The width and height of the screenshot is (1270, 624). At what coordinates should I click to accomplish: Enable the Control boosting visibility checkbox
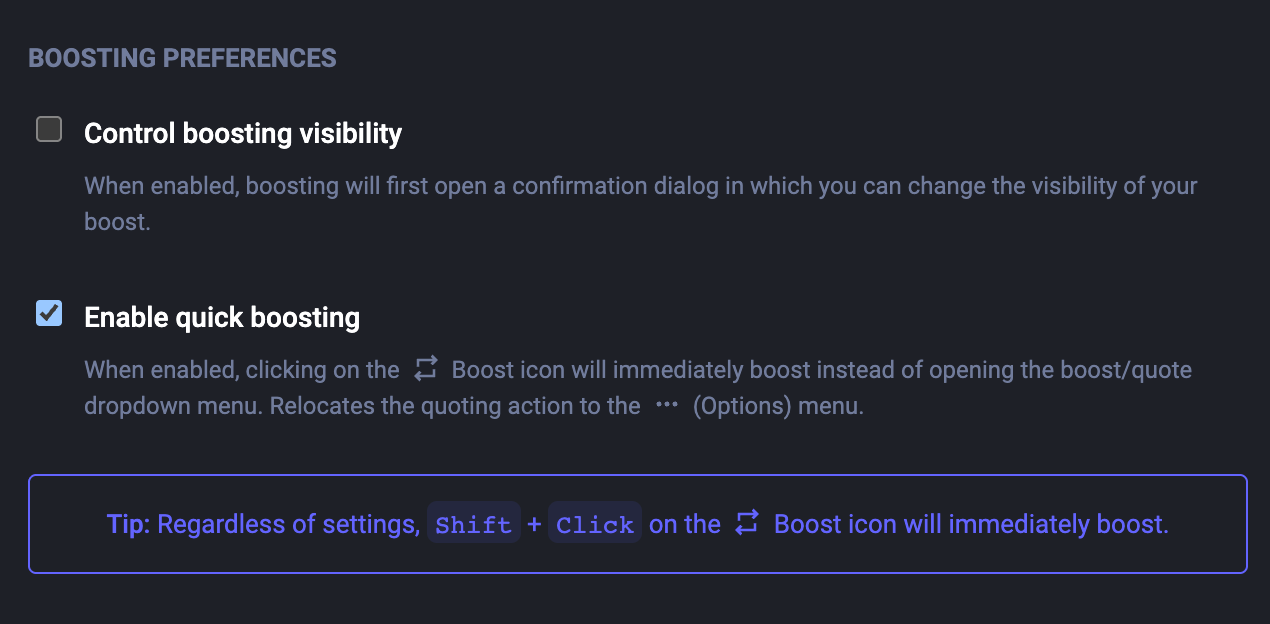(49, 129)
